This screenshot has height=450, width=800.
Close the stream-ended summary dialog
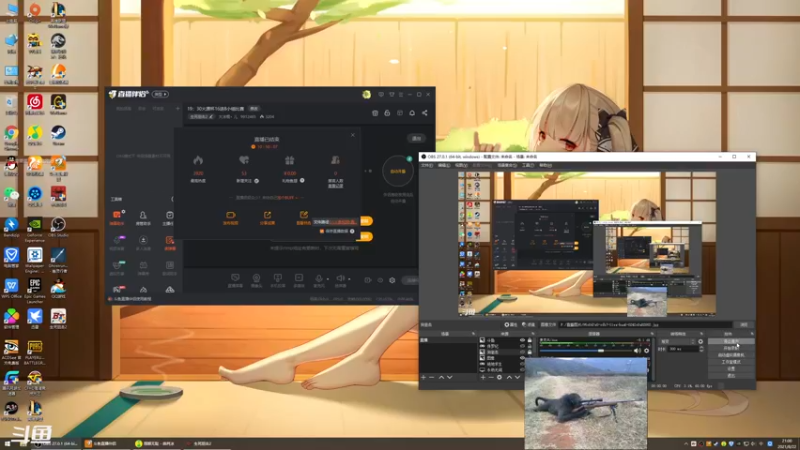coord(353,135)
